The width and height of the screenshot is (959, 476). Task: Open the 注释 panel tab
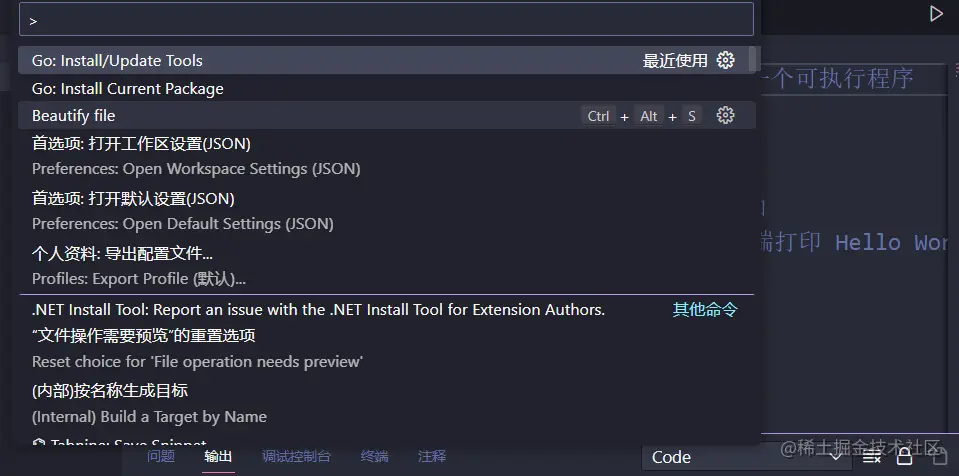click(432, 456)
